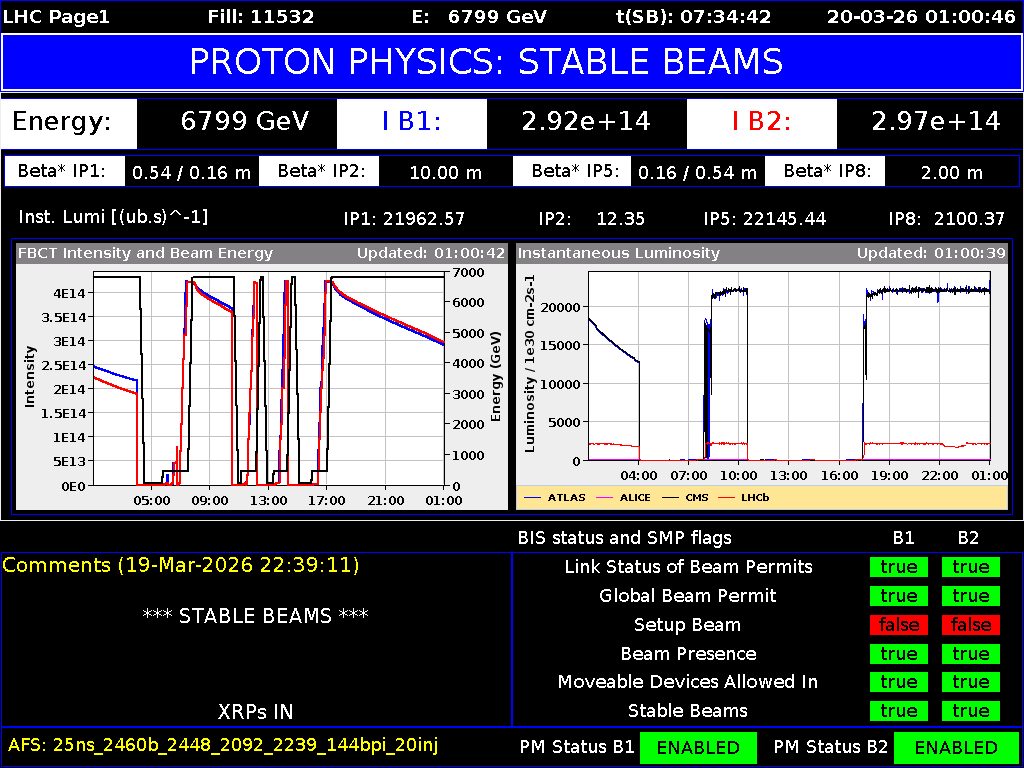Click the PM Status B1 ENABLED button

698,747
